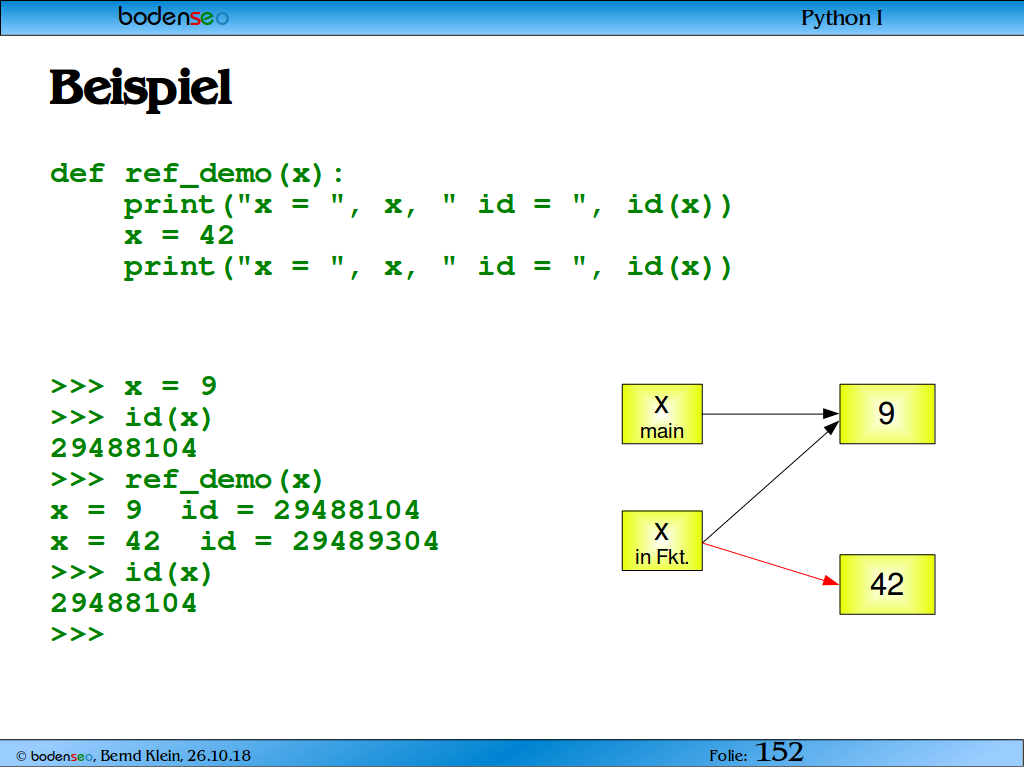
Task: Select the "Beispiel" slide title
Action: pyautogui.click(x=141, y=88)
